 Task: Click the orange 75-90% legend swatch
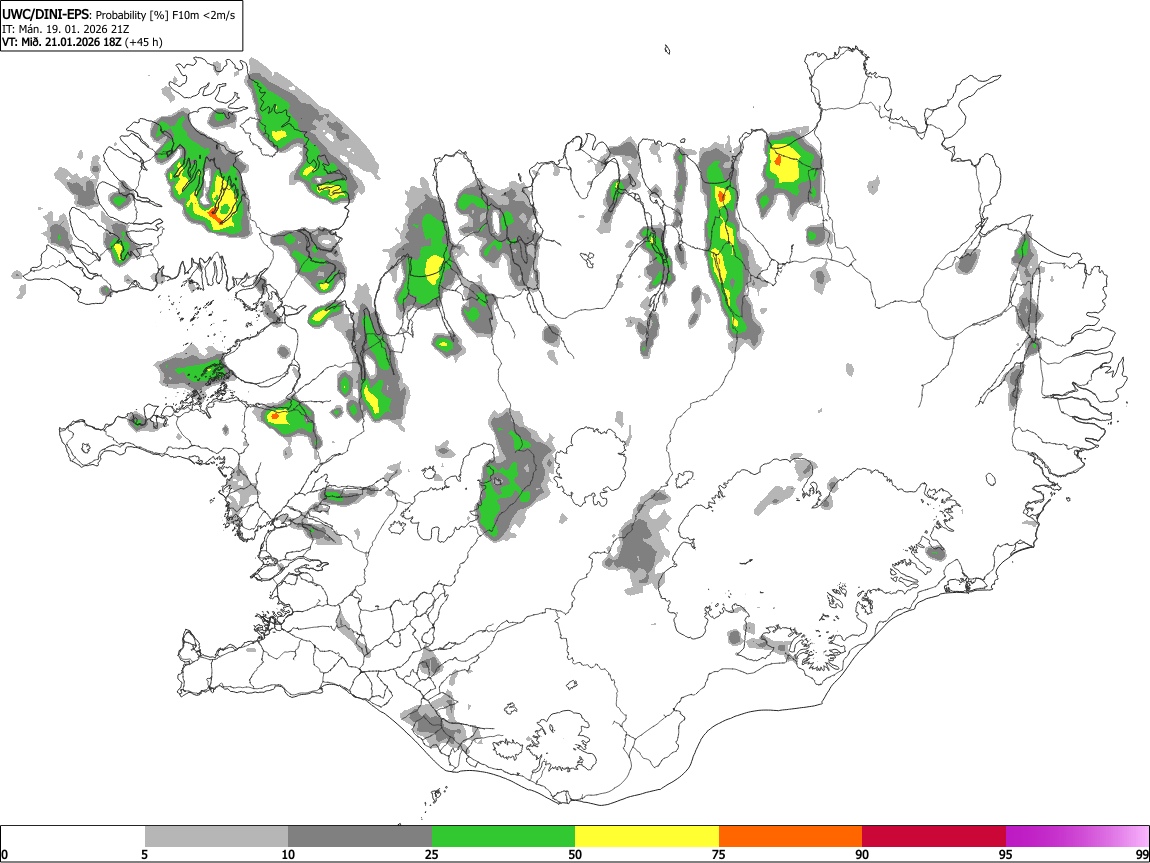tap(790, 837)
